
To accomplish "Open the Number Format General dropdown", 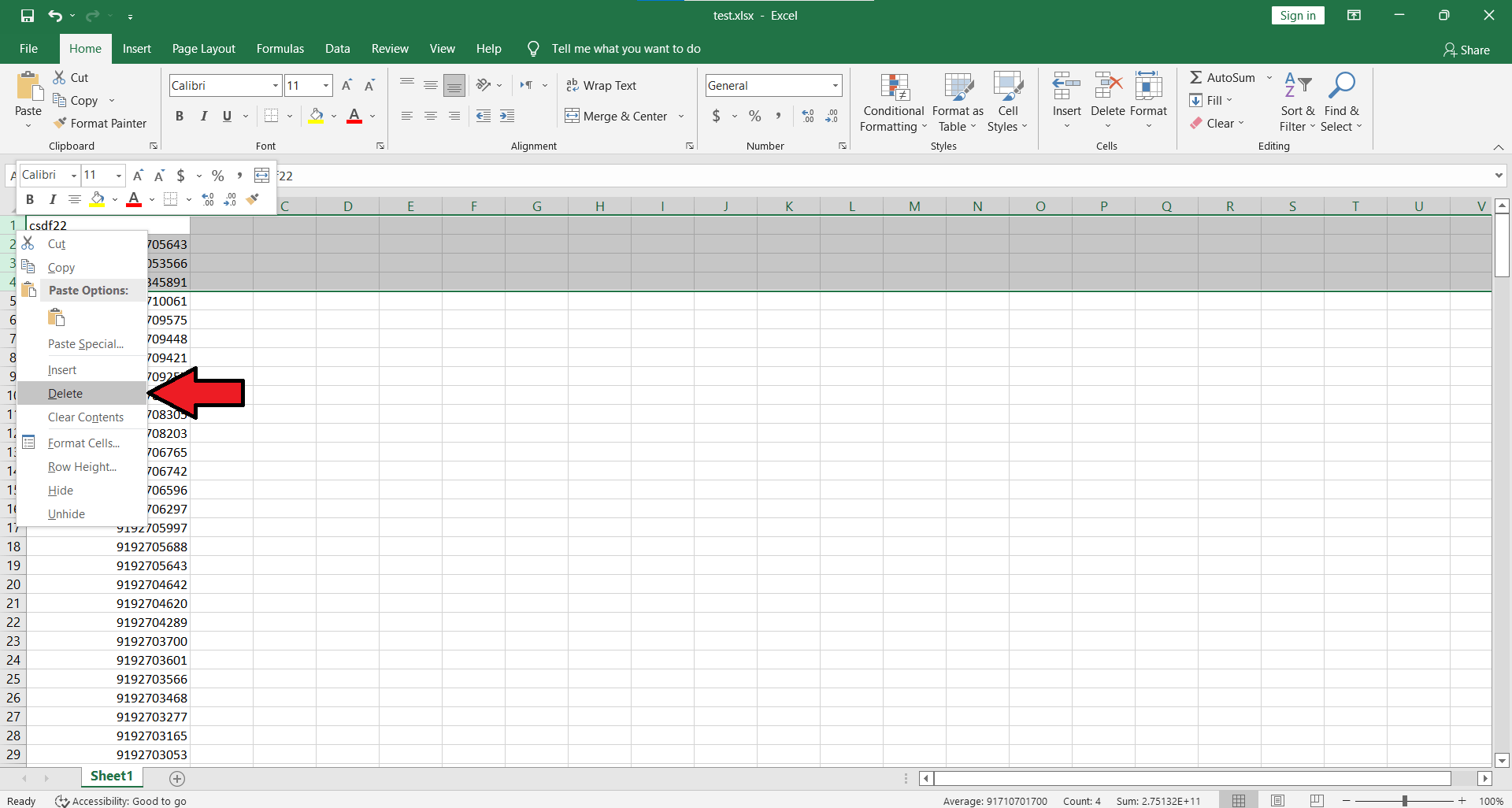I will pyautogui.click(x=835, y=85).
